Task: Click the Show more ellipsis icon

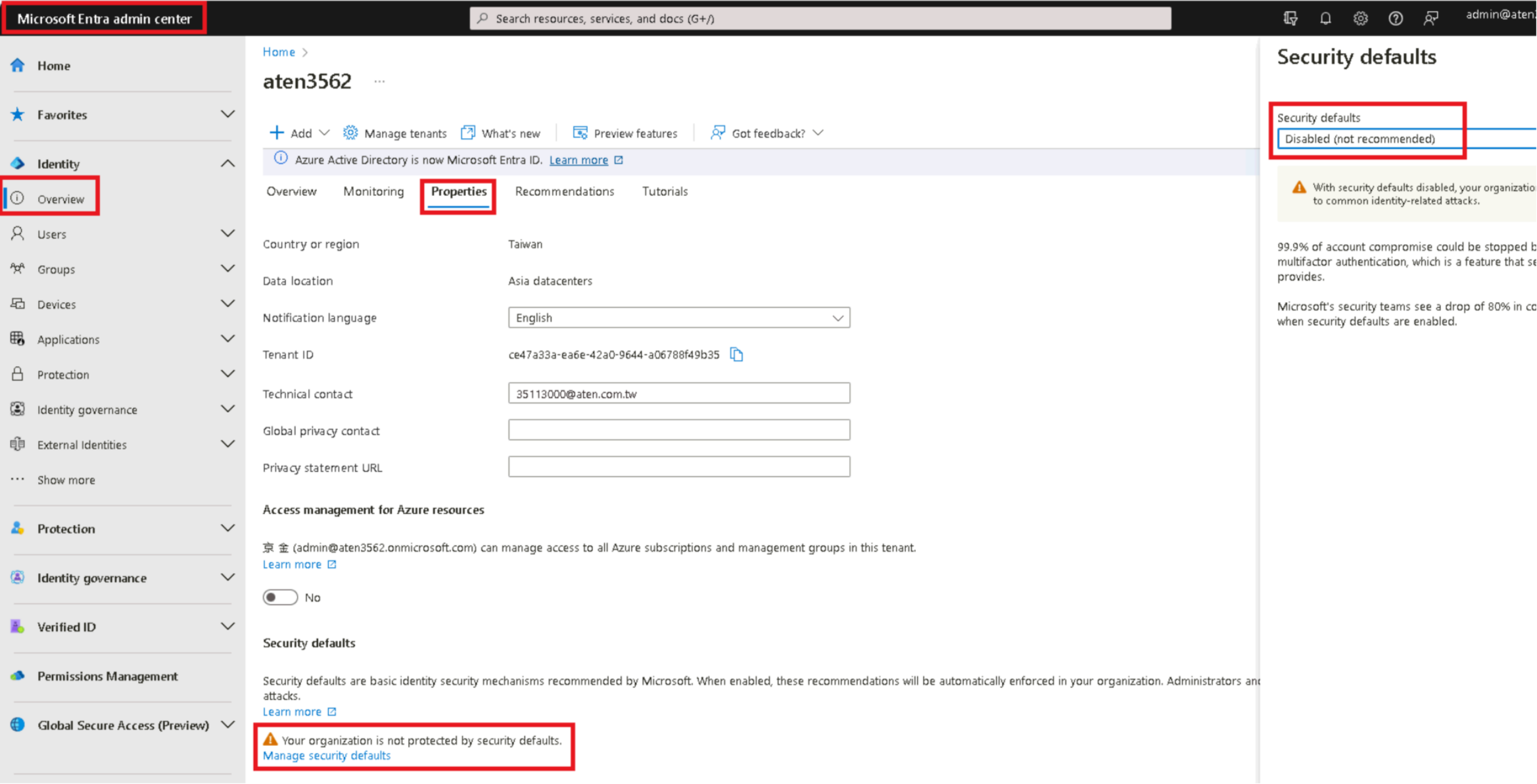Action: point(18,480)
